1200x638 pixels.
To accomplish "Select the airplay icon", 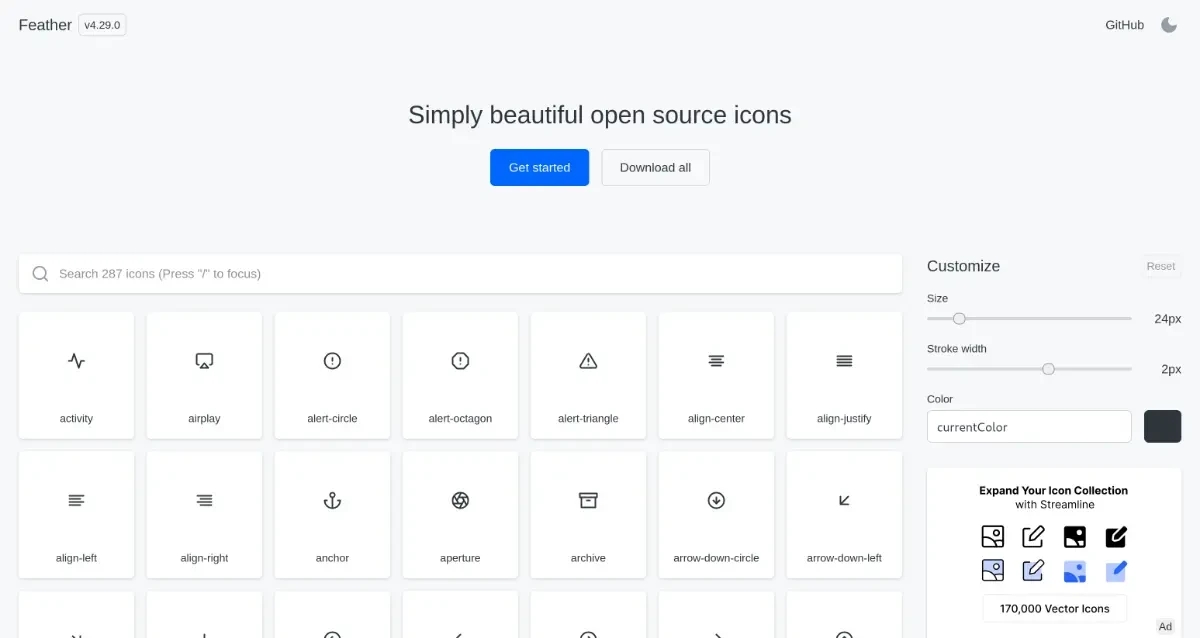I will pos(204,375).
